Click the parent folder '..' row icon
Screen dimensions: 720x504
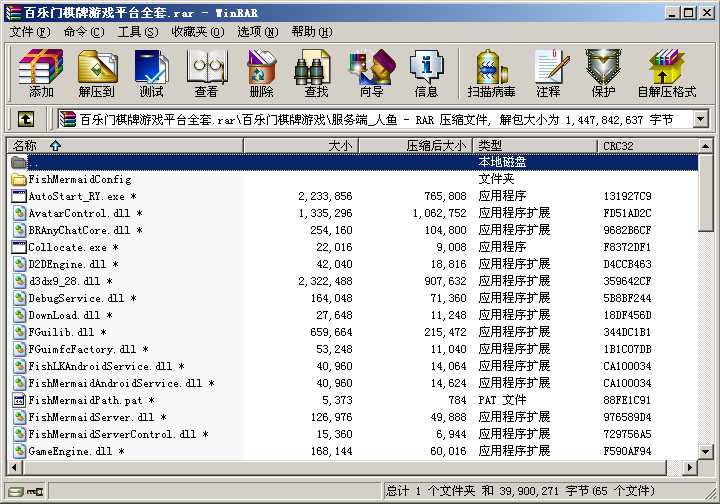pyautogui.click(x=19, y=162)
